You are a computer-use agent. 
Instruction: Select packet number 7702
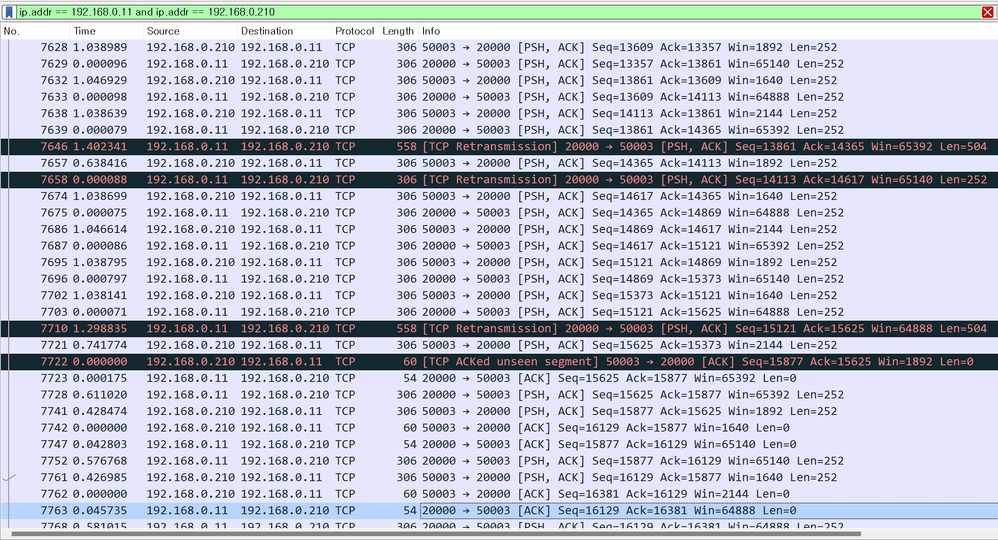(x=499, y=295)
